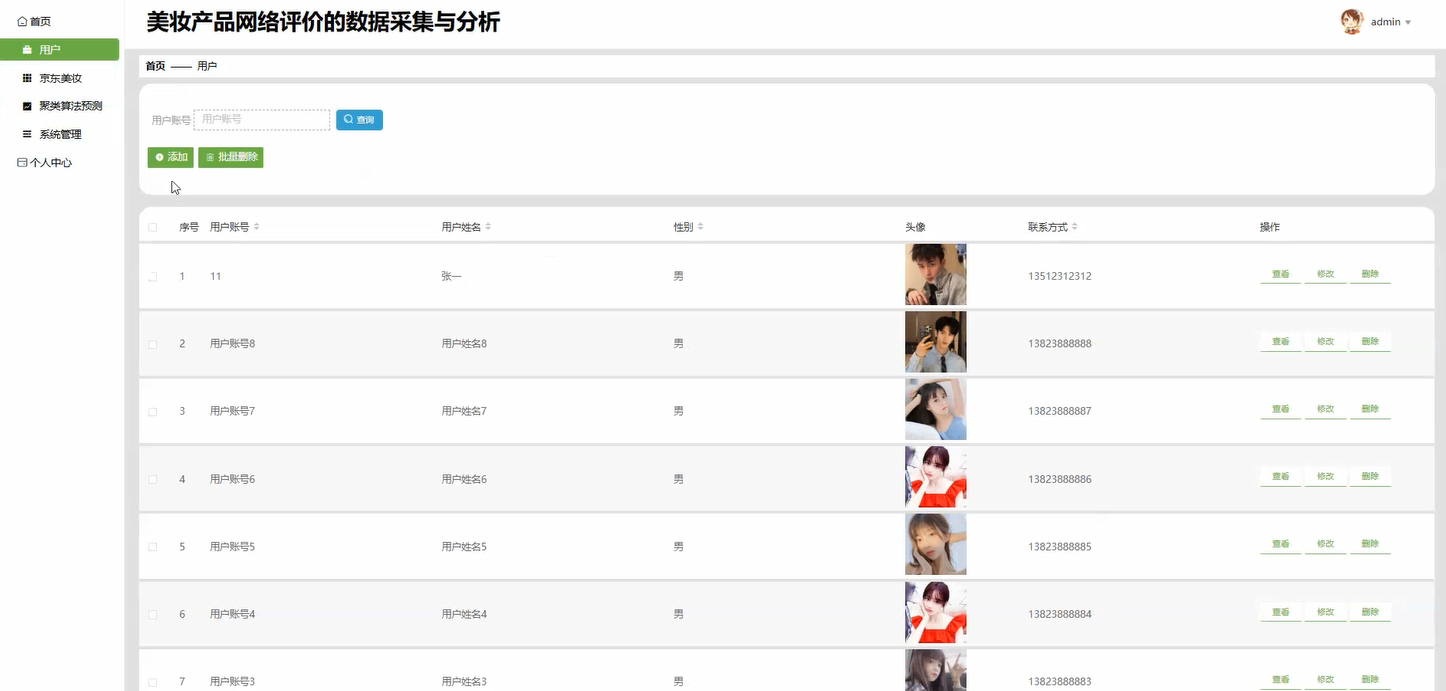
Task: Tick the select-all checkbox in the table header
Action: pos(153,227)
